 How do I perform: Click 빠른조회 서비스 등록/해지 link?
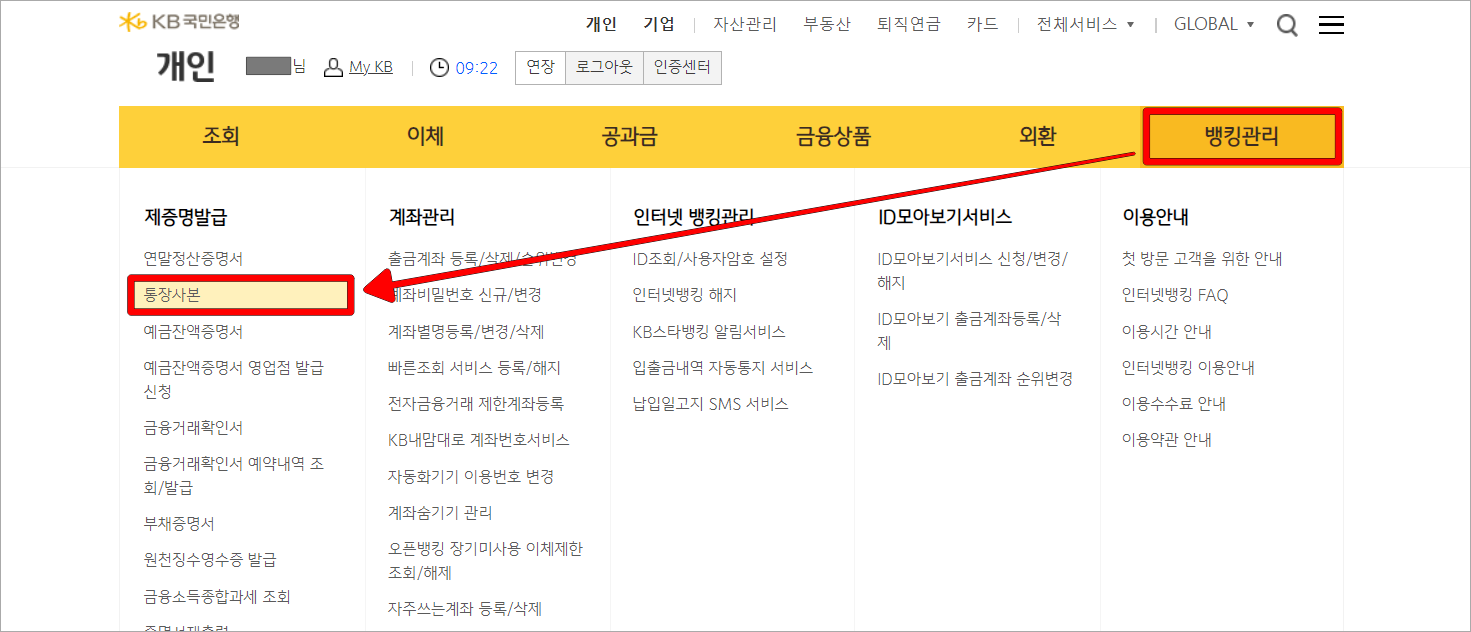(475, 367)
